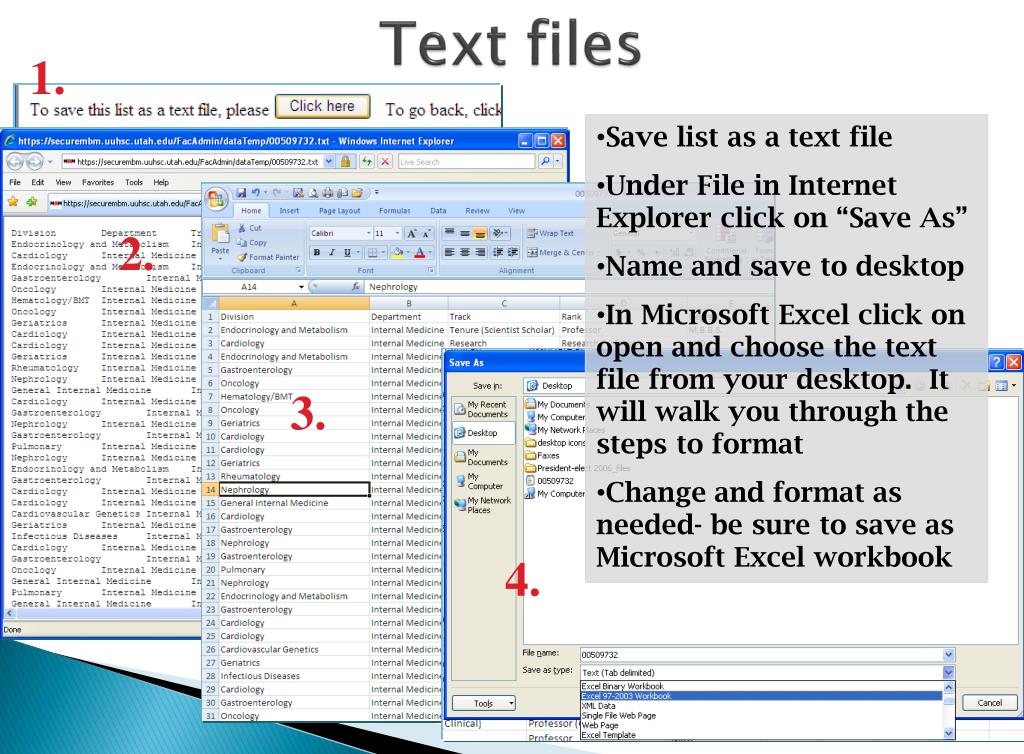
Task: Click Cancel in the Save As dialog
Action: (x=989, y=702)
